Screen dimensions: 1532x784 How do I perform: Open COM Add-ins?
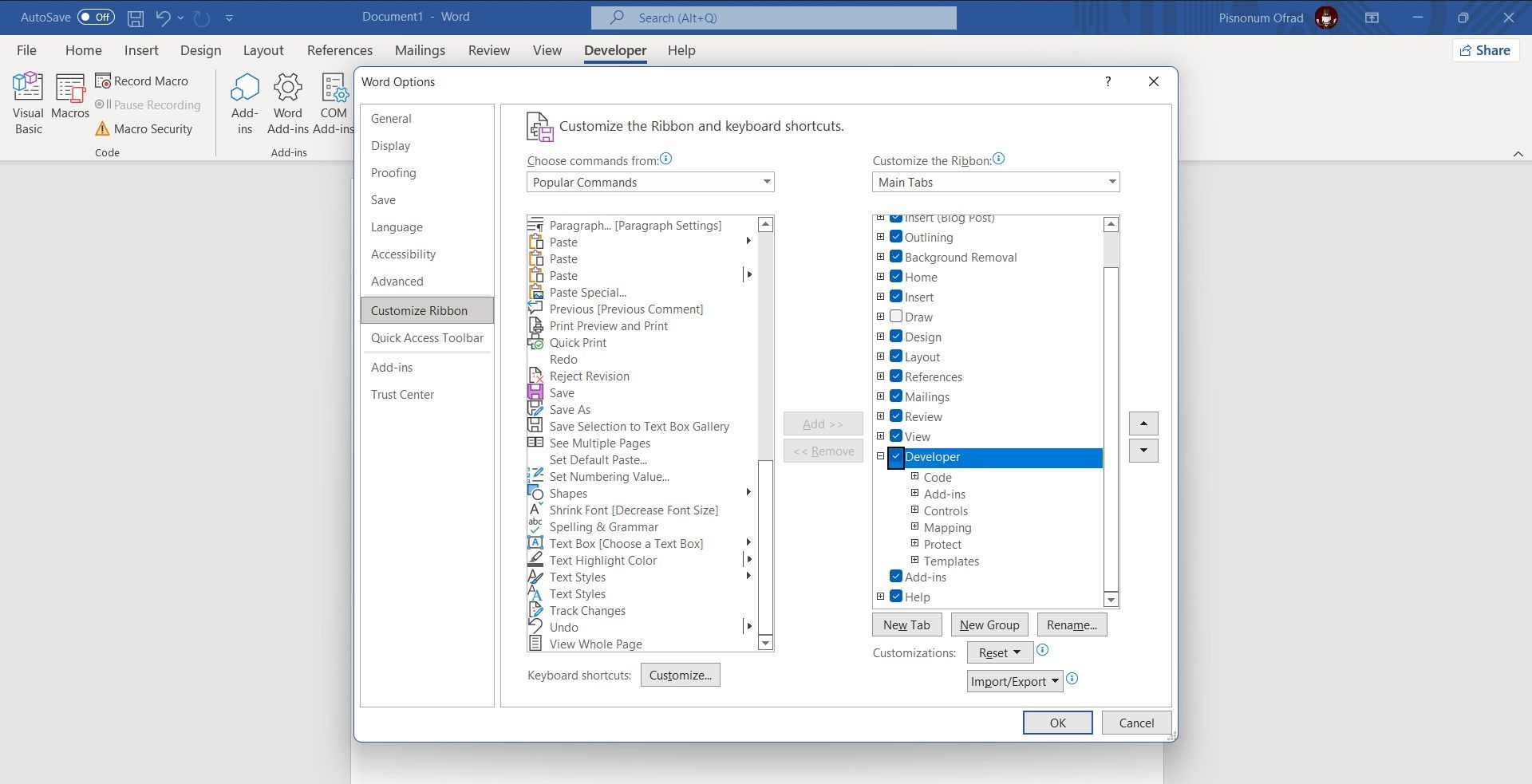[333, 102]
